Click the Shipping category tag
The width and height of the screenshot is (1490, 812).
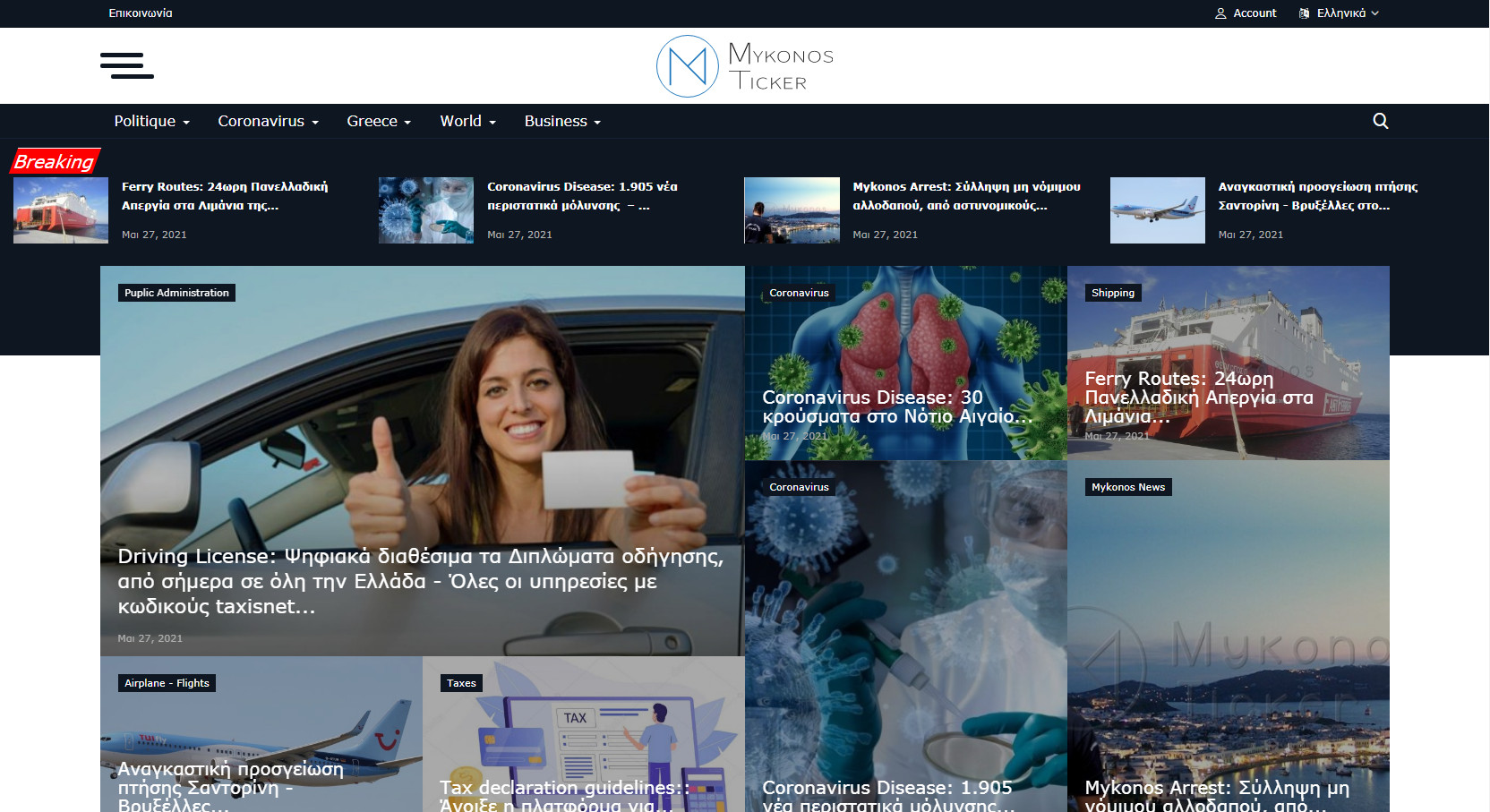point(1113,293)
